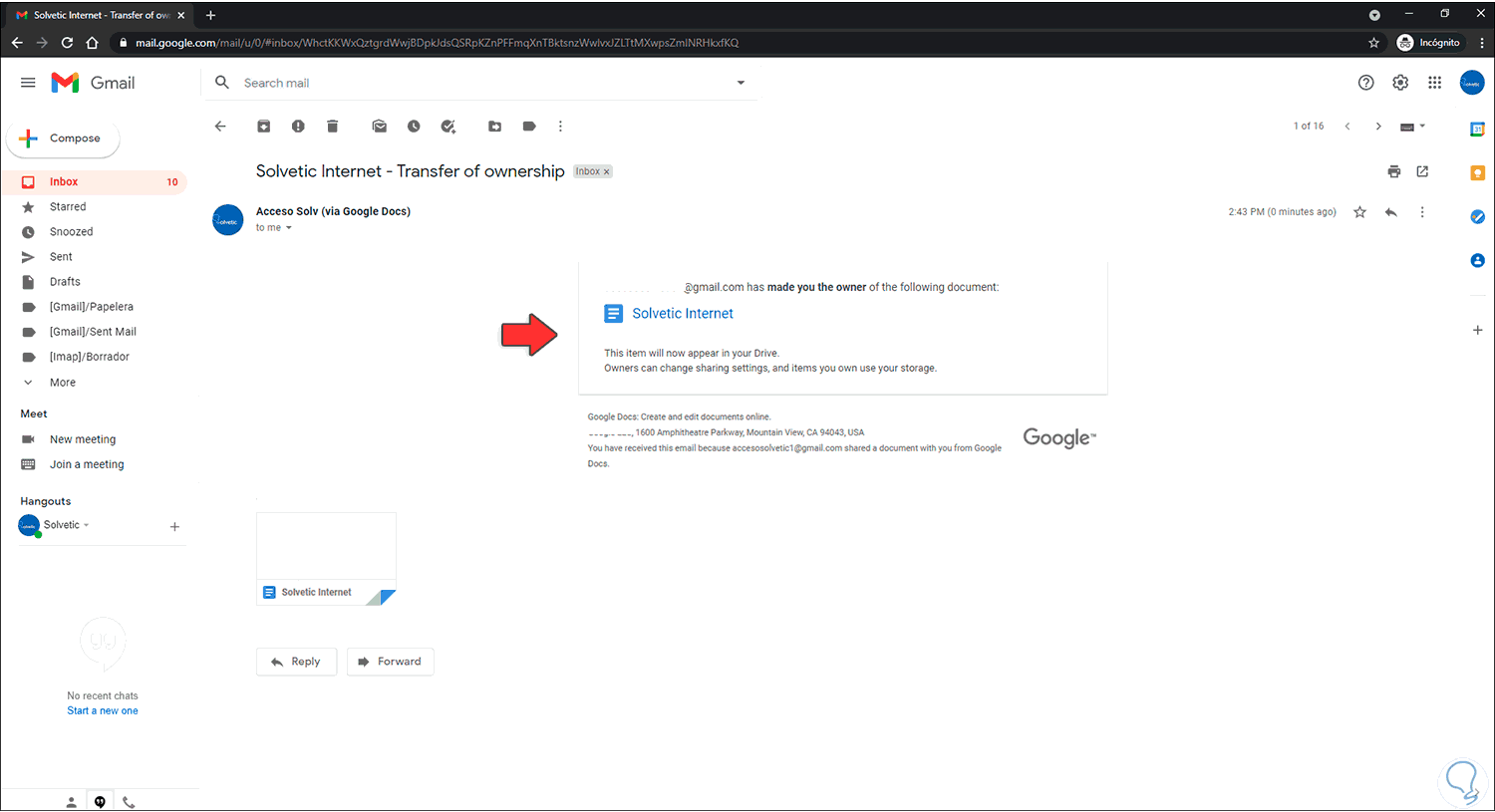Report this email as spam

298,127
